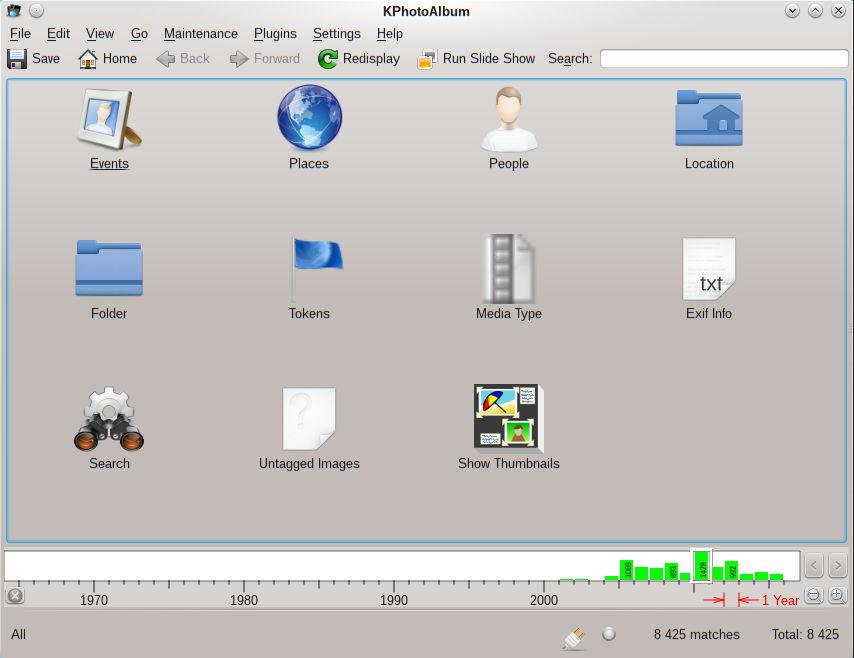Image resolution: width=854 pixels, height=658 pixels.
Task: Click the 1980 label on timeline
Action: coord(243,600)
